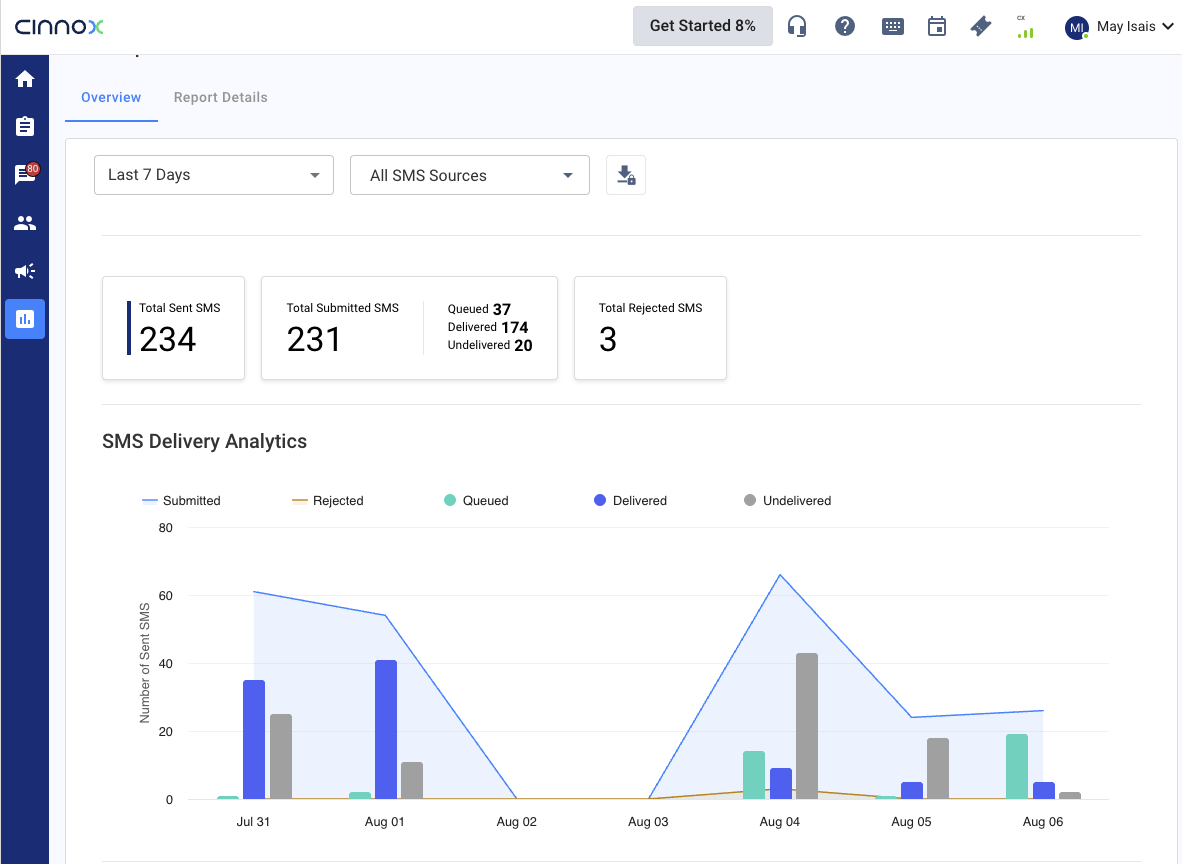Click the reports chart sidebar icon
The width and height of the screenshot is (1182, 864).
pyautogui.click(x=25, y=319)
